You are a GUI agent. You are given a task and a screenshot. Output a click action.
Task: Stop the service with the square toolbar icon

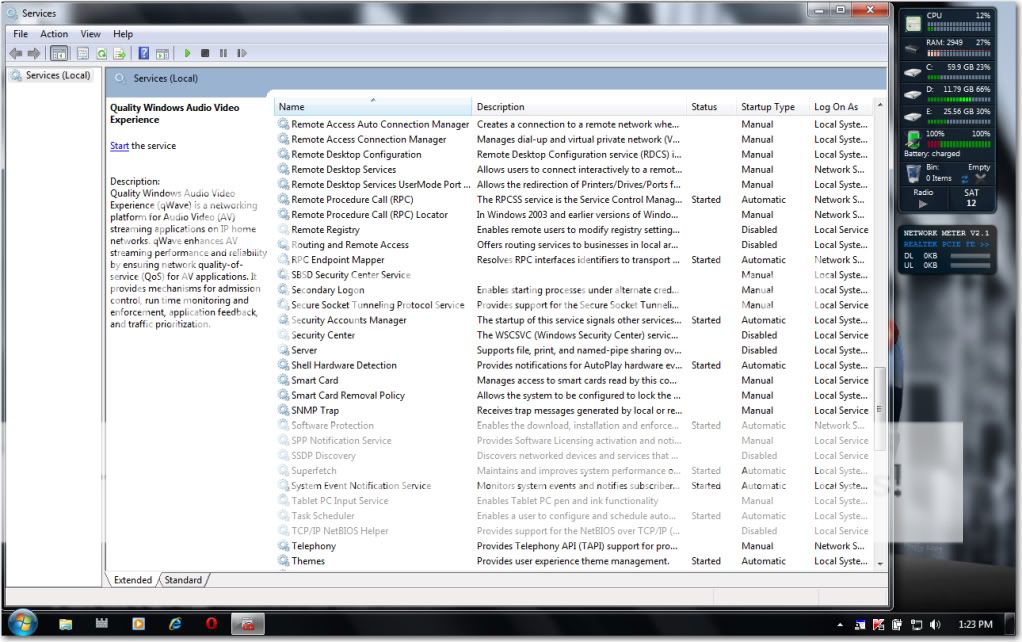205,53
